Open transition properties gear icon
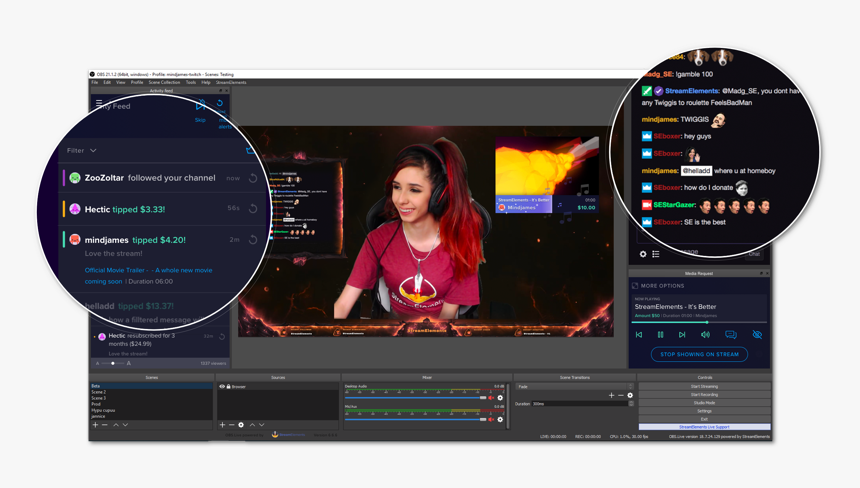 coord(630,395)
